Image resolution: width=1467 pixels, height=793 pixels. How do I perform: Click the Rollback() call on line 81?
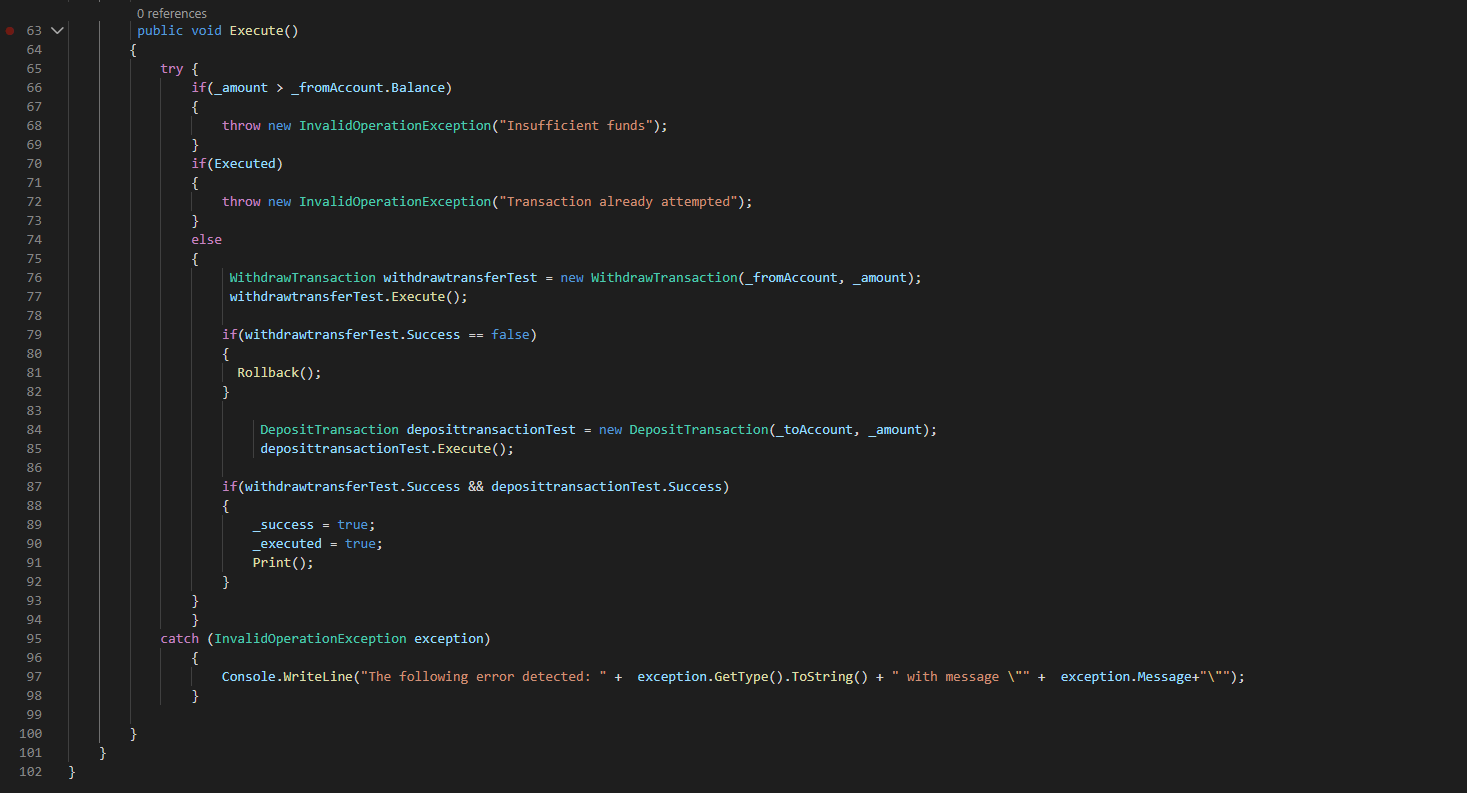tap(277, 372)
